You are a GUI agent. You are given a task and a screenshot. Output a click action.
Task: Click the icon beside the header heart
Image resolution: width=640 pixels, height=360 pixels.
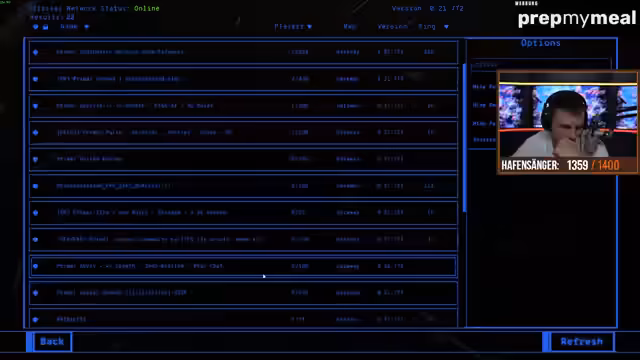click(46, 27)
